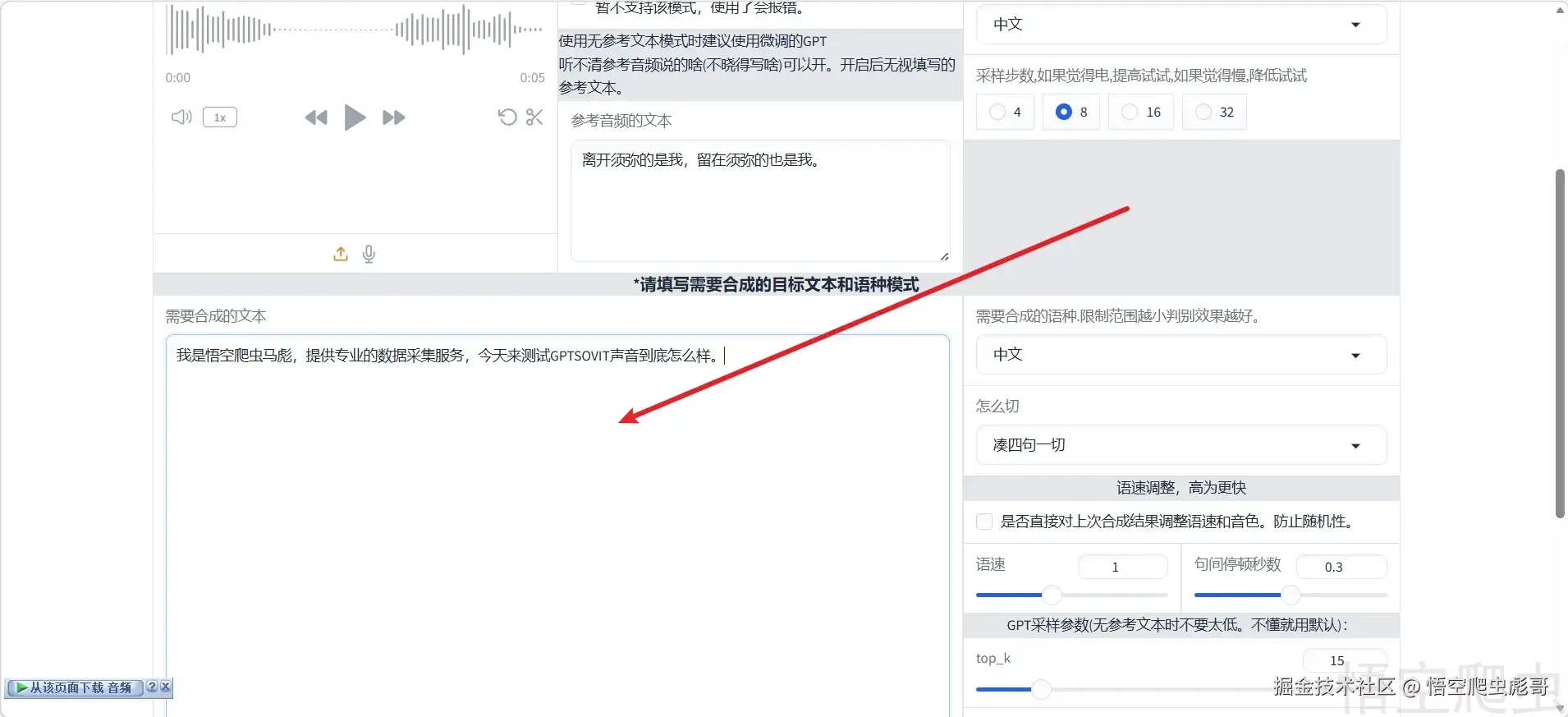Undo audio edits with reset icon

click(507, 117)
